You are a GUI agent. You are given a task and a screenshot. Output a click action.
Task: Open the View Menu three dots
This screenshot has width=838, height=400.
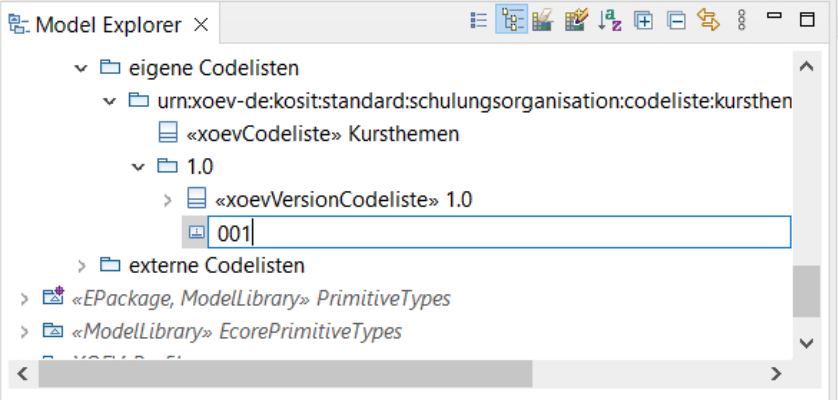(741, 20)
